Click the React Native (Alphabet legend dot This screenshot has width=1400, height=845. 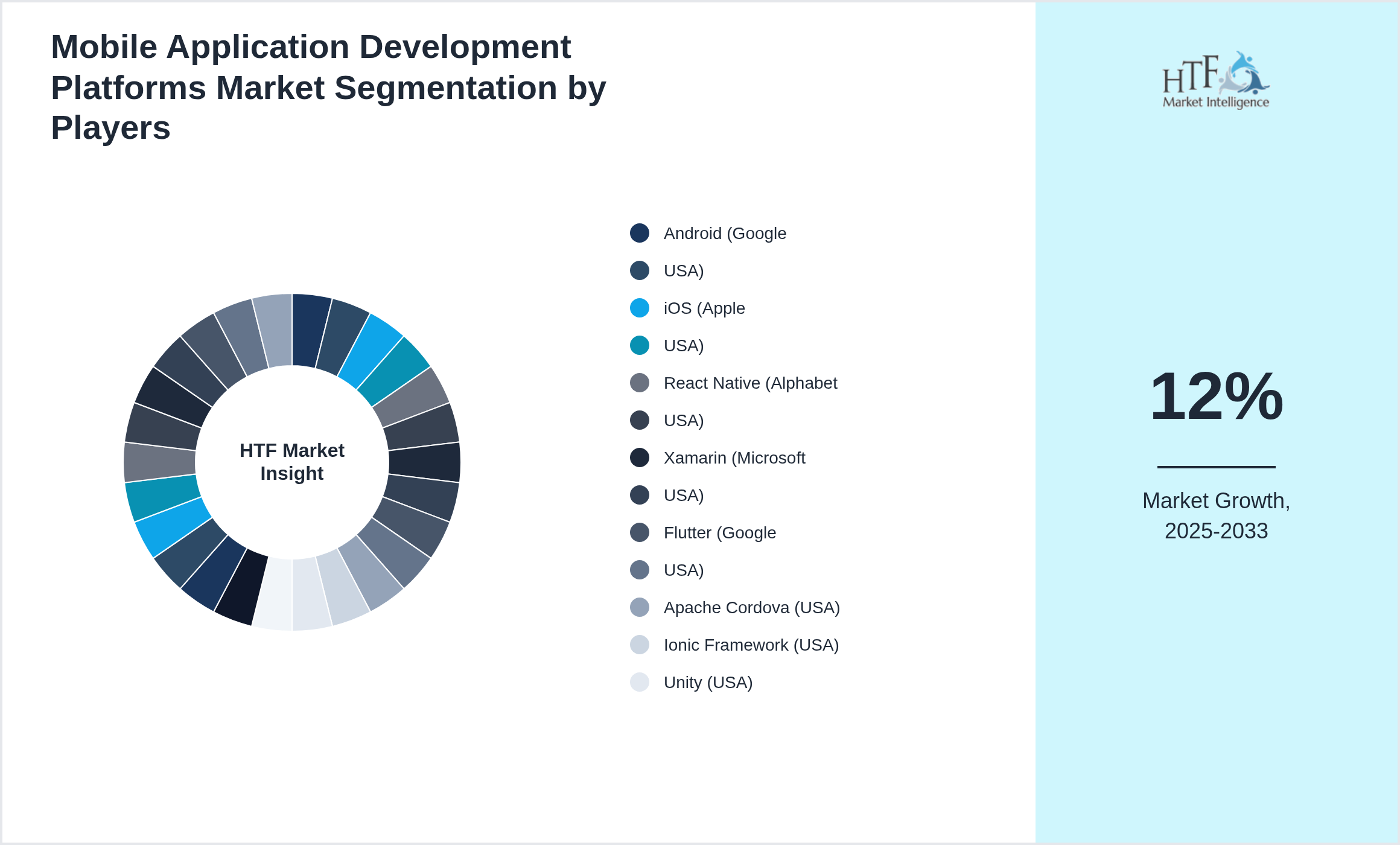click(x=638, y=383)
